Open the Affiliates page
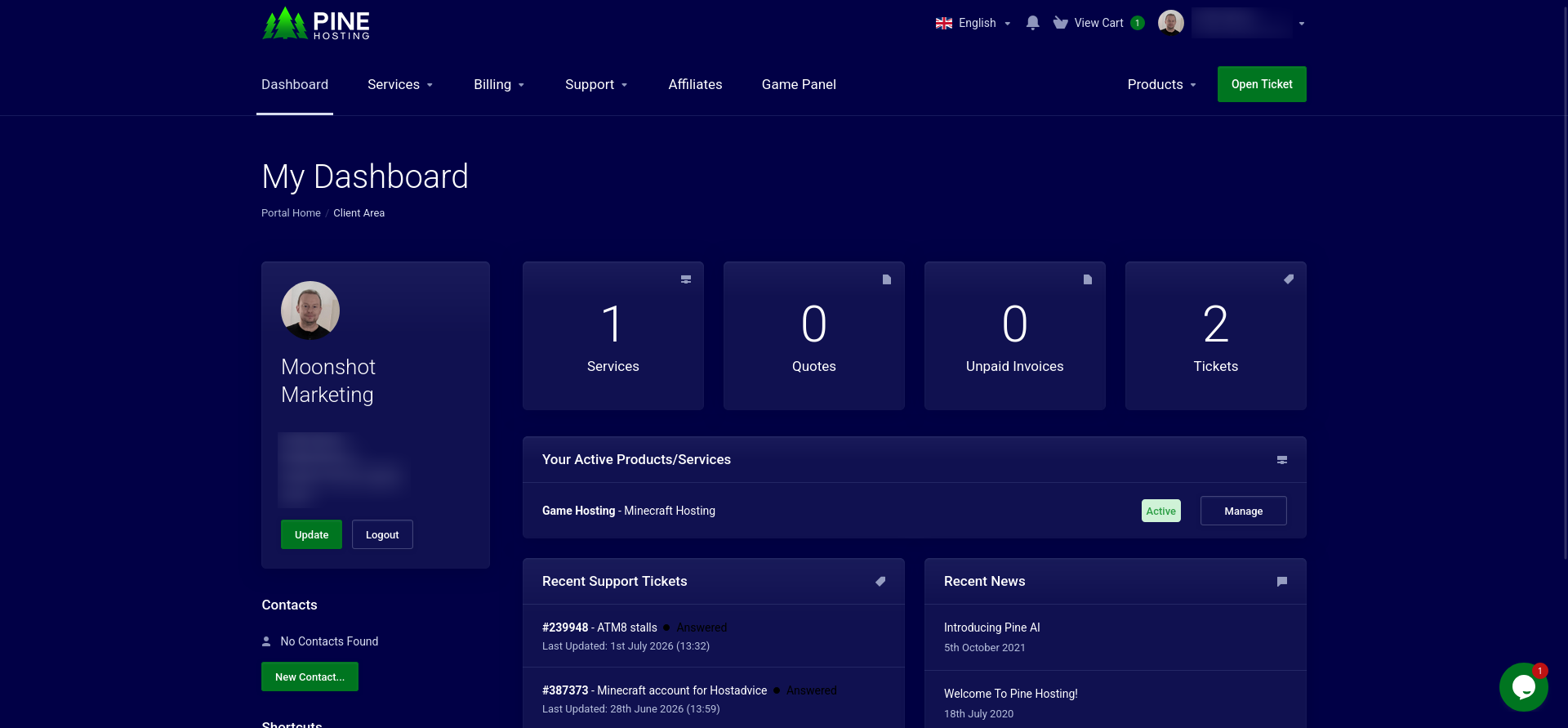Screen dimensions: 1568x728 point(695,84)
